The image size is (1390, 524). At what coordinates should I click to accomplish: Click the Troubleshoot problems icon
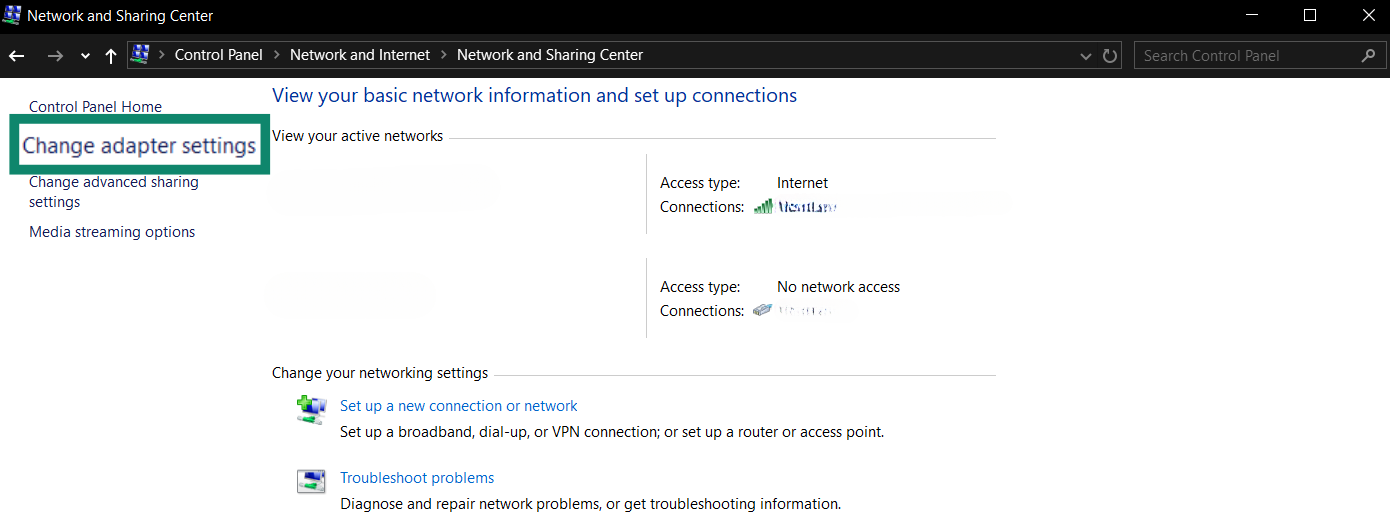pyautogui.click(x=311, y=481)
